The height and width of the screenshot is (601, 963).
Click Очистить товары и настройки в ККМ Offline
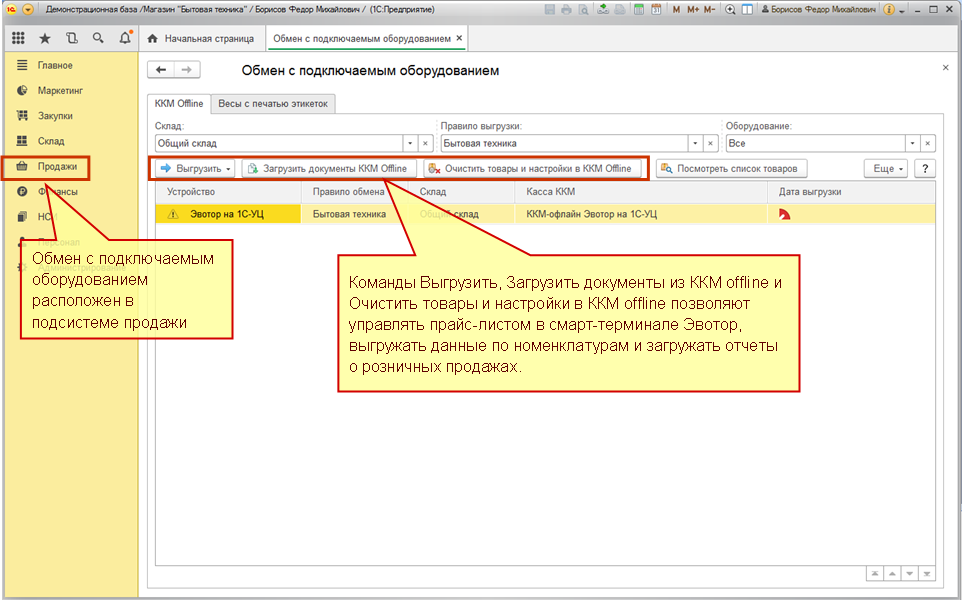pos(532,168)
